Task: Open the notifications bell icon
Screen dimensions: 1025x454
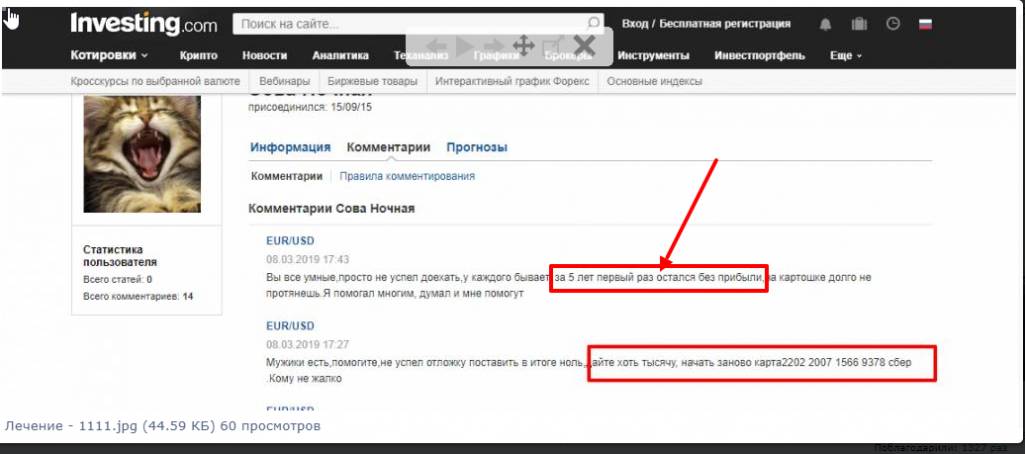Action: [x=826, y=24]
